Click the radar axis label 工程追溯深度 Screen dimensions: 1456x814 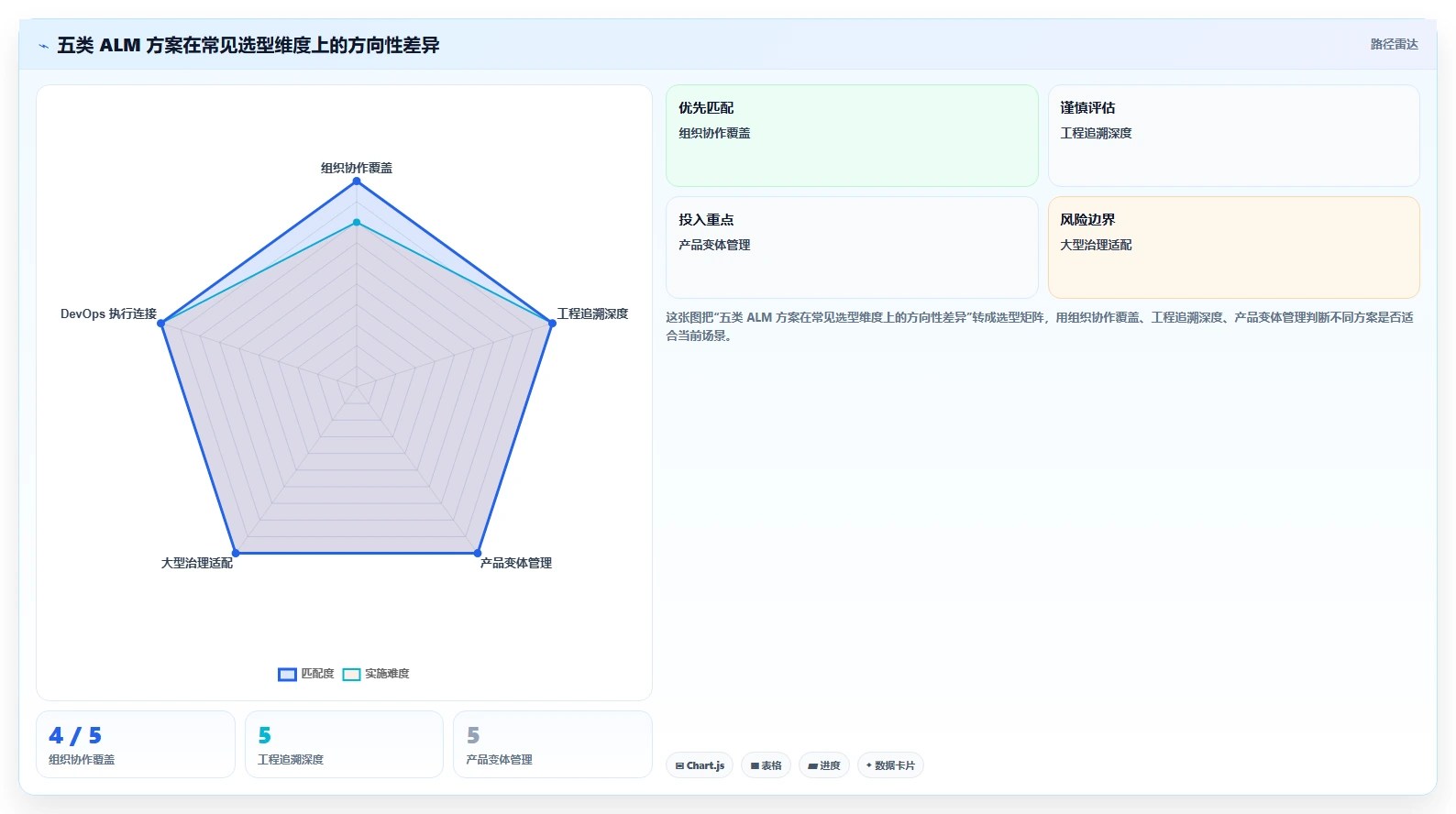pos(593,313)
